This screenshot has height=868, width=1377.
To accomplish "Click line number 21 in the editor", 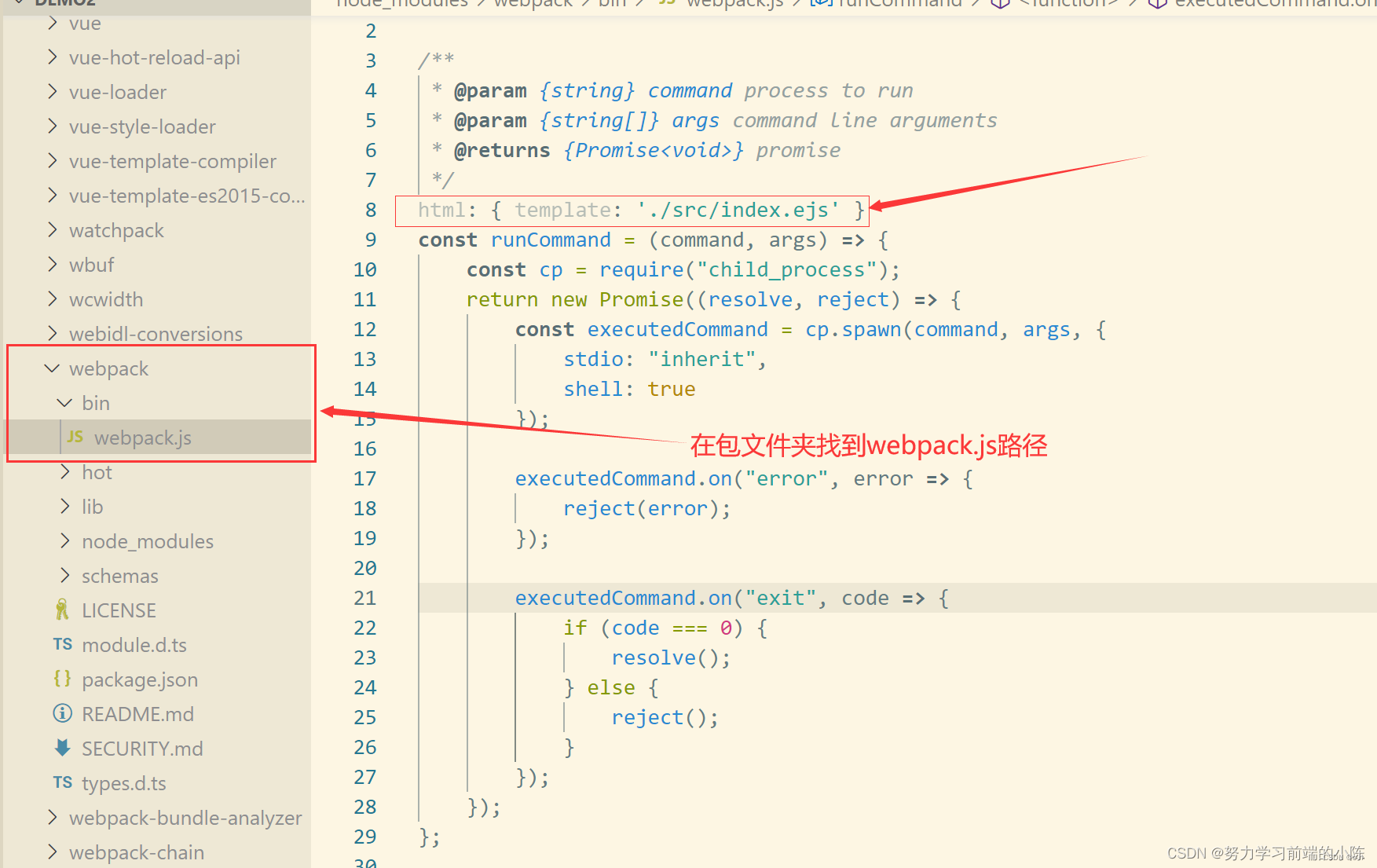I will [x=365, y=598].
